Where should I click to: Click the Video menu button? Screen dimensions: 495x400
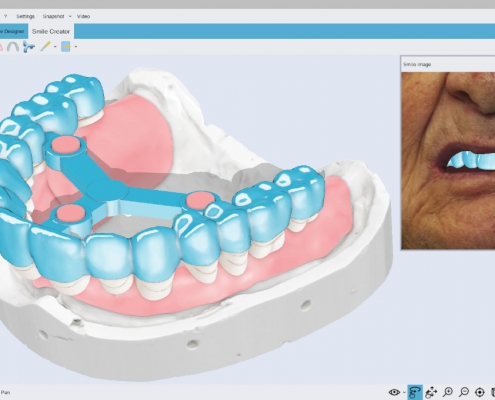click(x=83, y=16)
